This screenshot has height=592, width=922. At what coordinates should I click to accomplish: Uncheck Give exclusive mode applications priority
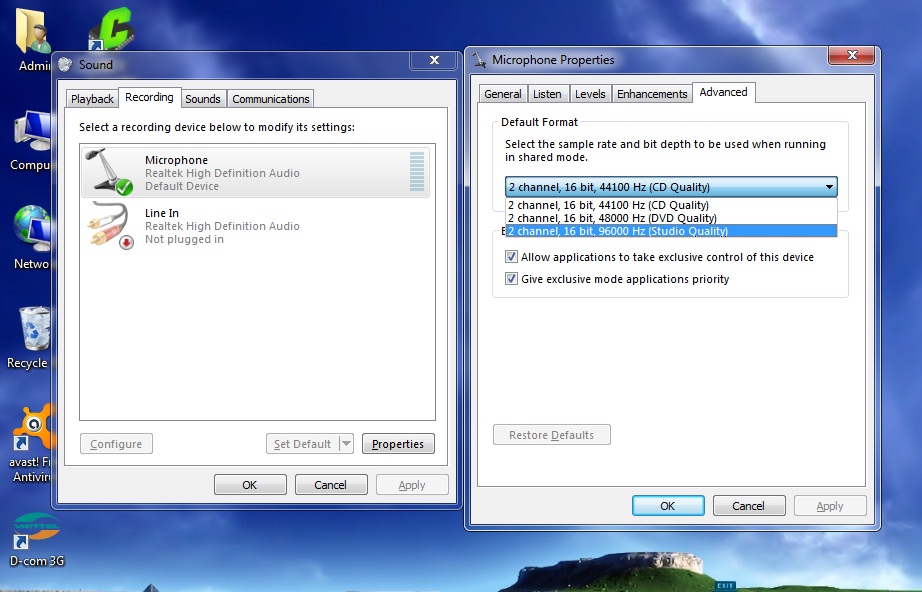pyautogui.click(x=512, y=279)
